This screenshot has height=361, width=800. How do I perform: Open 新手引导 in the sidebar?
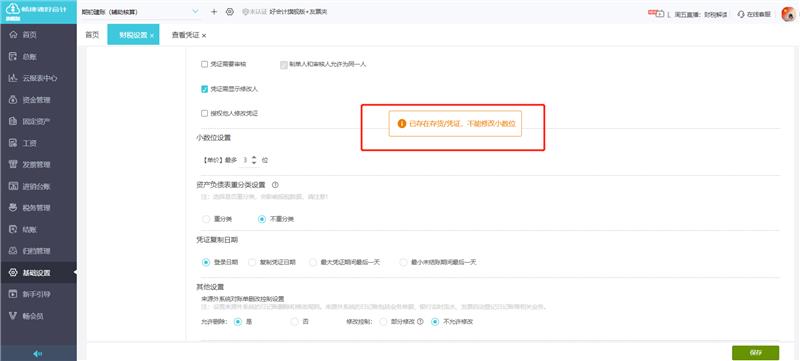(x=38, y=294)
